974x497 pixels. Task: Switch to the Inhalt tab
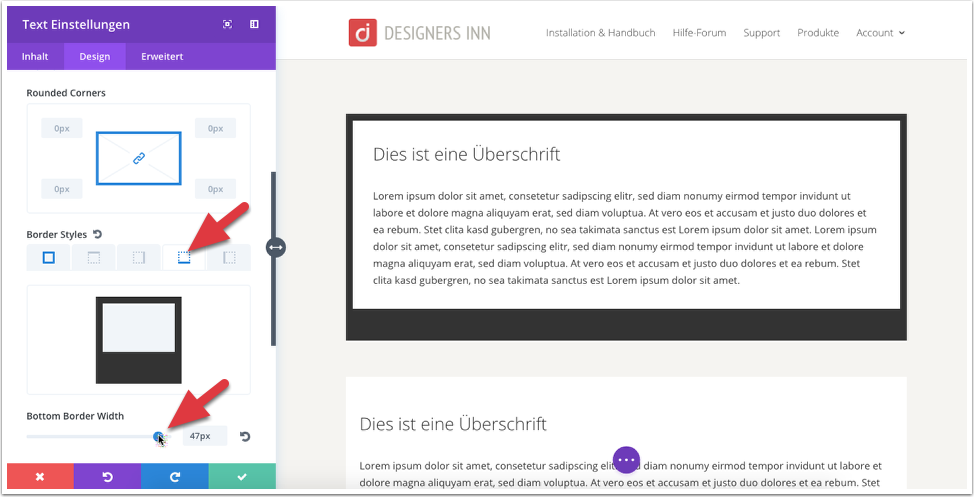coord(35,57)
